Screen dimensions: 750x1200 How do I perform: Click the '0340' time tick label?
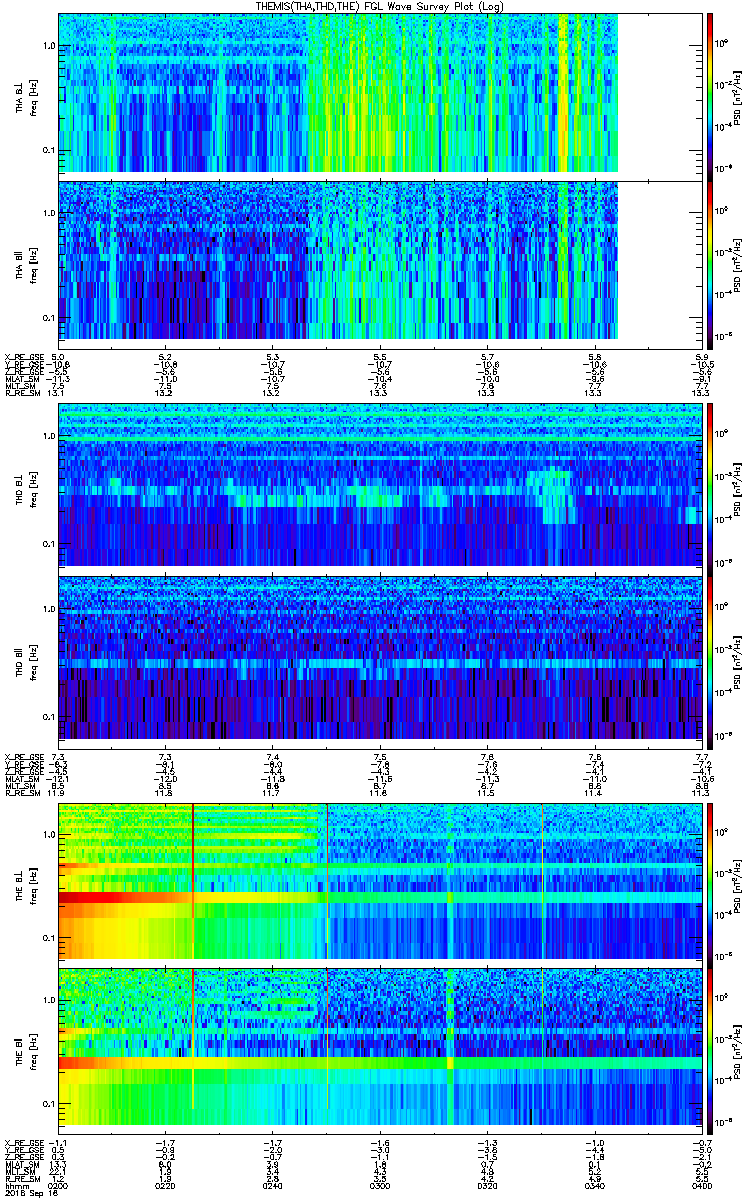[593, 1185]
